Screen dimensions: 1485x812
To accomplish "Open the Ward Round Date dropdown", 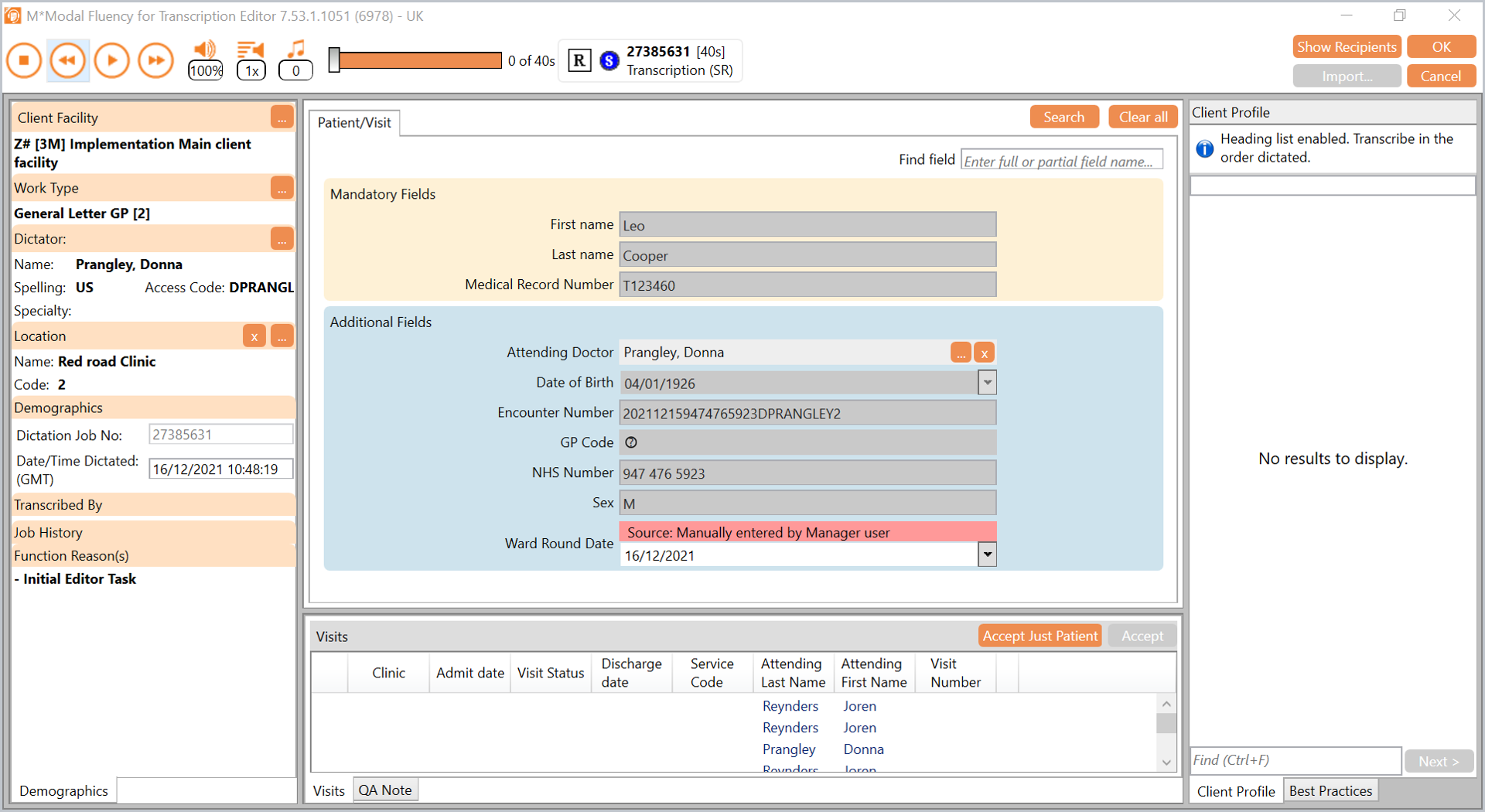I will [987, 554].
